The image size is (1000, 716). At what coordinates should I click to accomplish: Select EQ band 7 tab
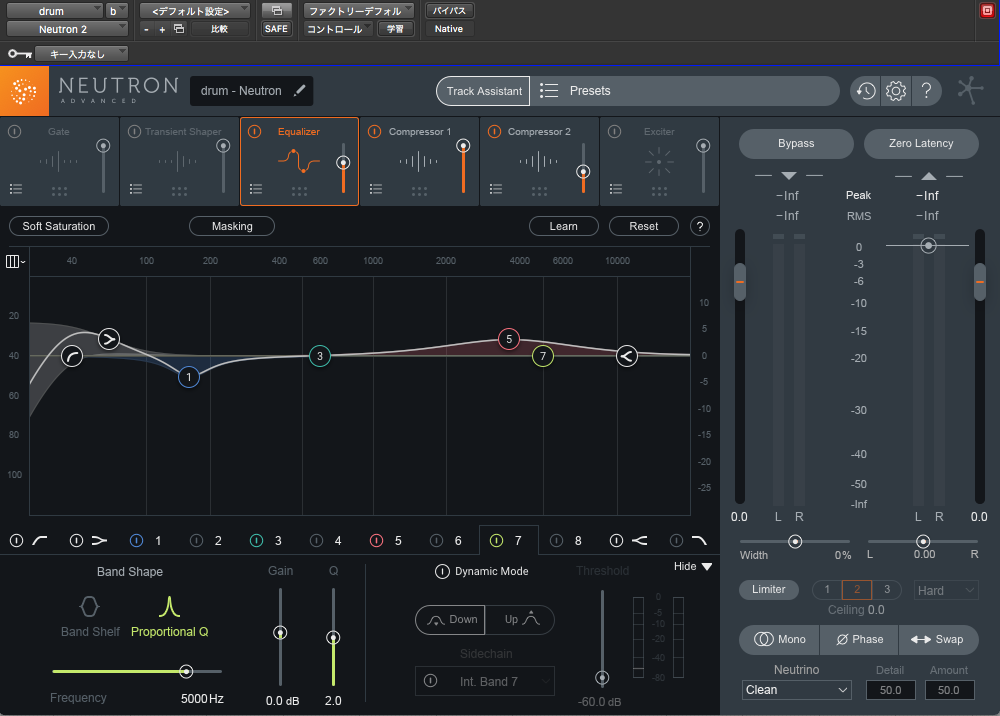tap(508, 541)
